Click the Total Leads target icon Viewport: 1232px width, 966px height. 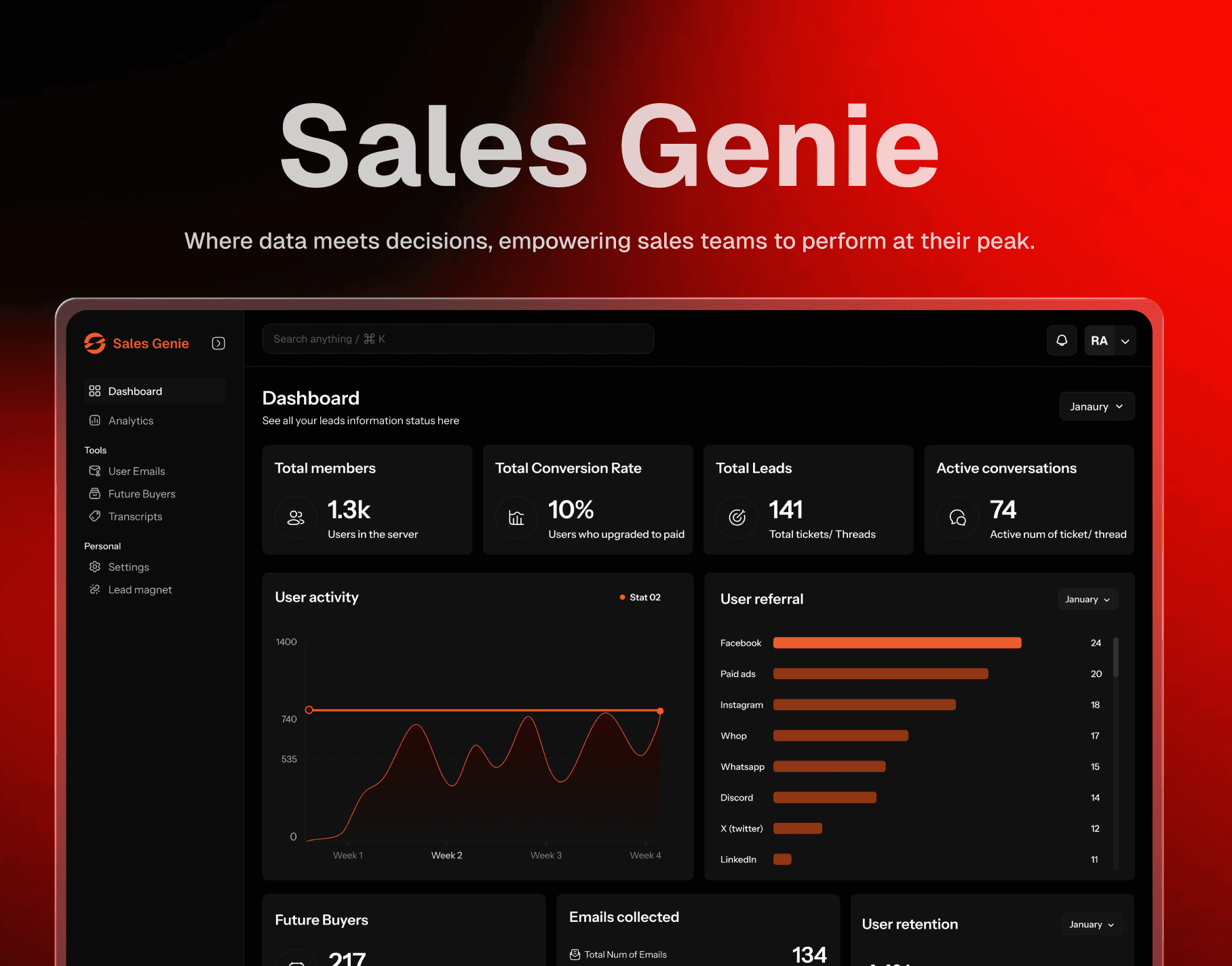tap(737, 518)
